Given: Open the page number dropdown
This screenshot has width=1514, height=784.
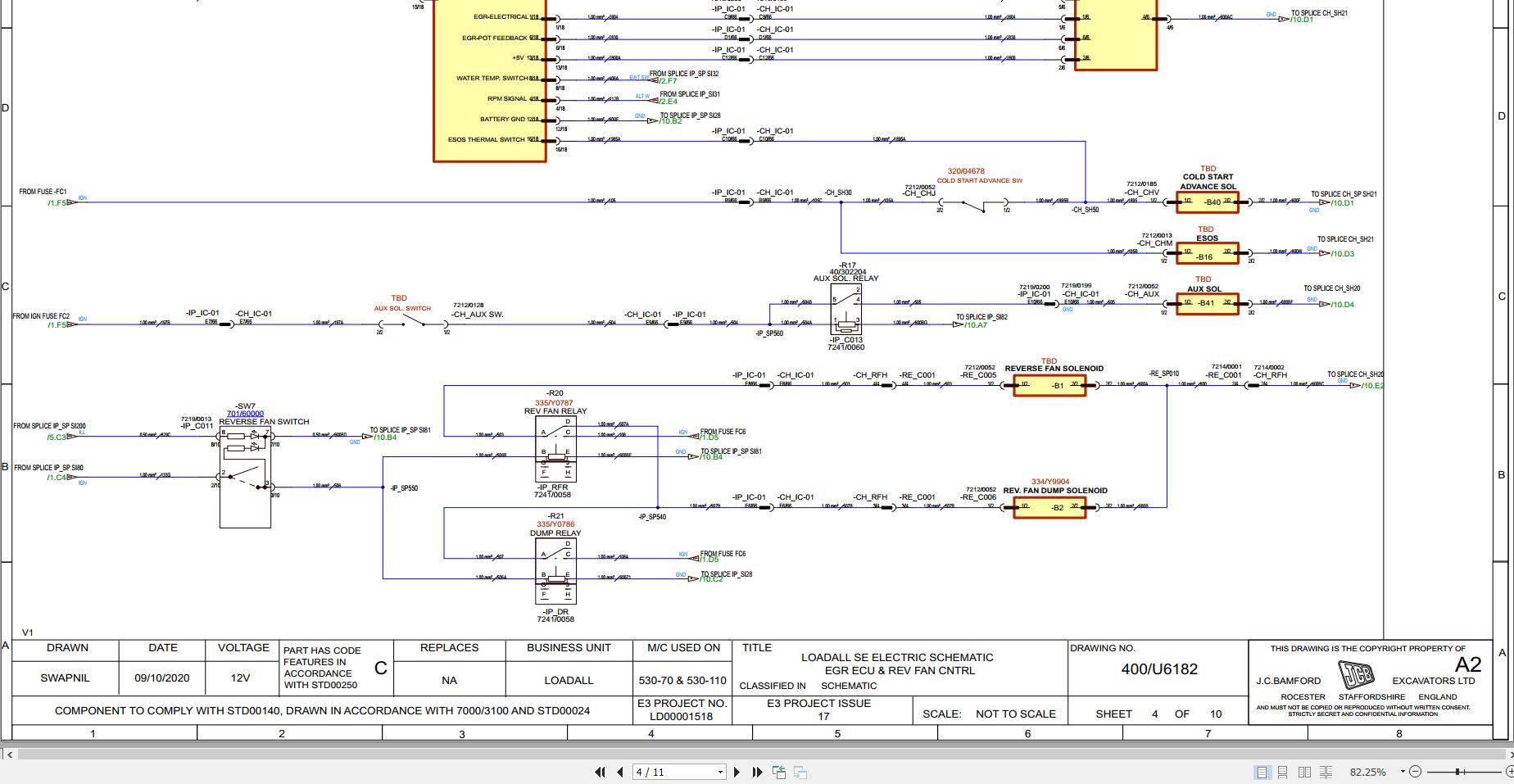Looking at the screenshot, I should 720,772.
